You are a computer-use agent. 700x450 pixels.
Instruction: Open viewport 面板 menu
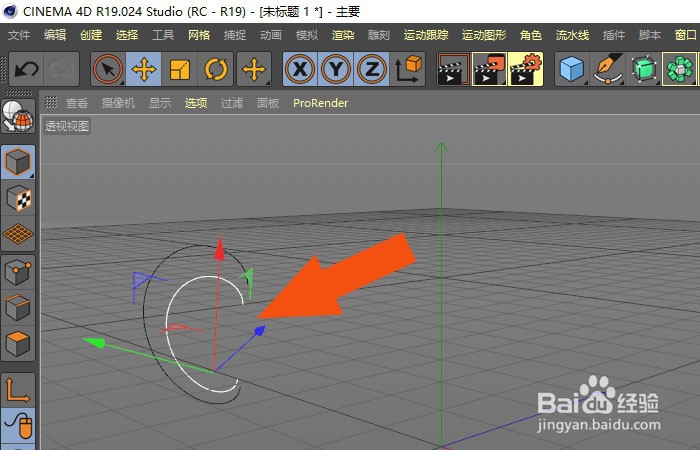click(x=268, y=103)
